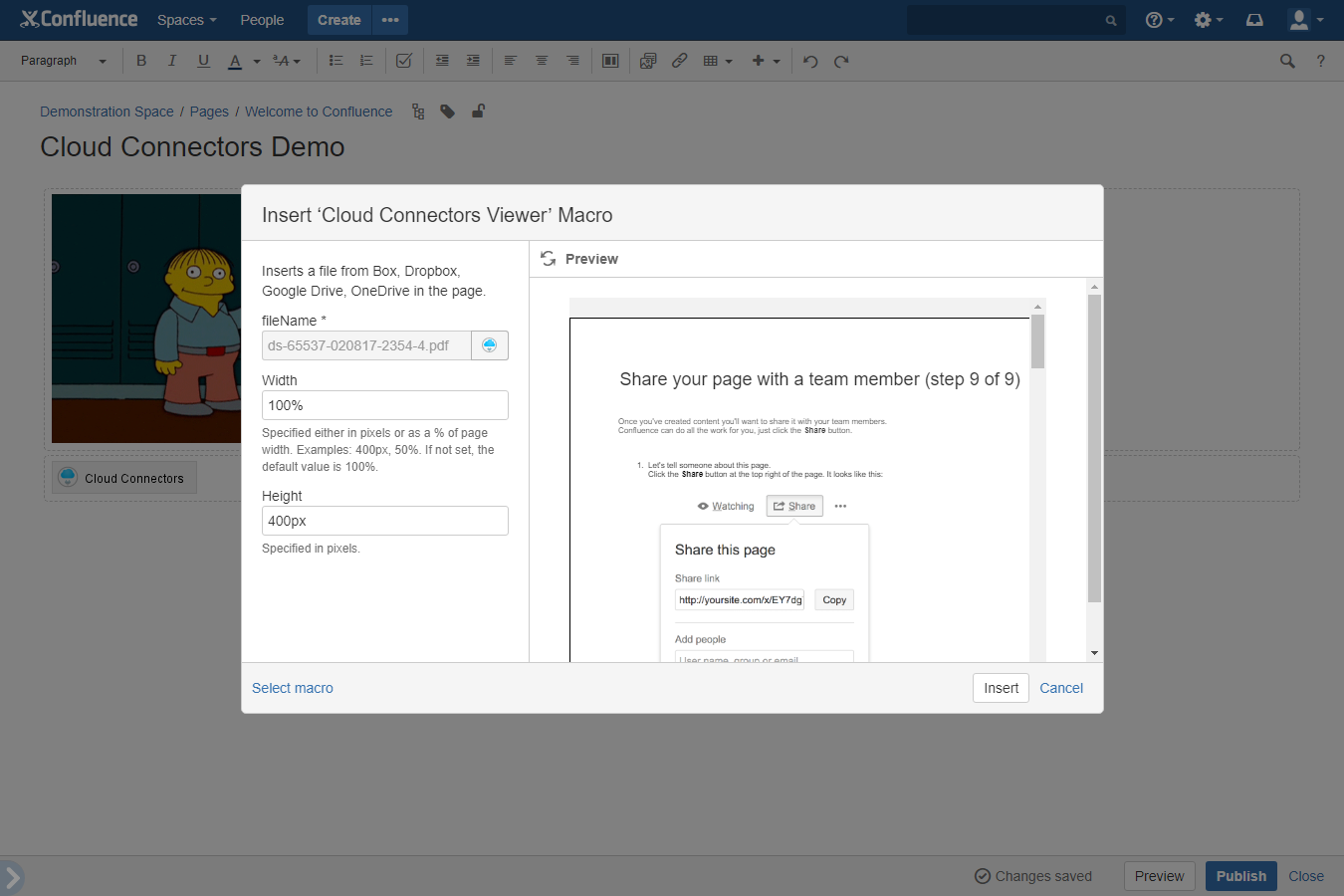Click the Pages breadcrumb
The width and height of the screenshot is (1344, 896).
(x=209, y=112)
